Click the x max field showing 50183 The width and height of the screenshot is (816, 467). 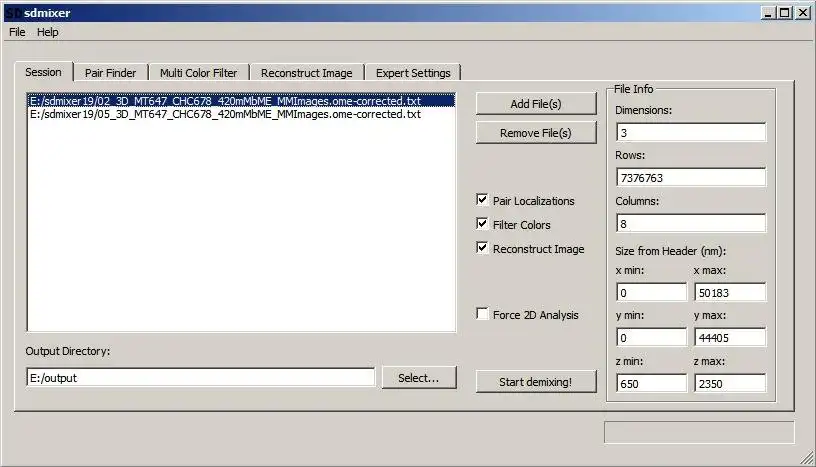tap(730, 293)
